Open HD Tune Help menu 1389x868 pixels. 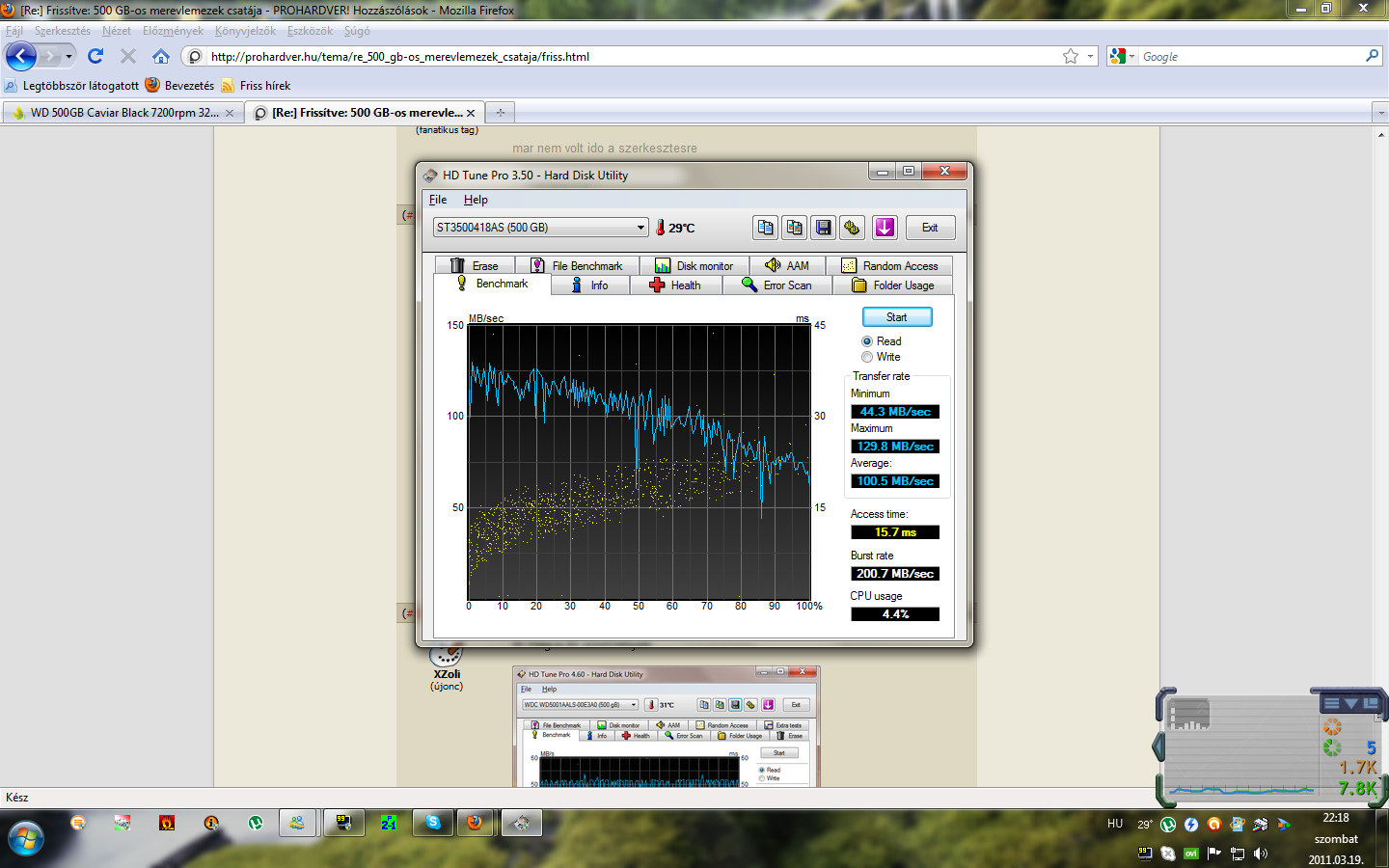(x=476, y=200)
